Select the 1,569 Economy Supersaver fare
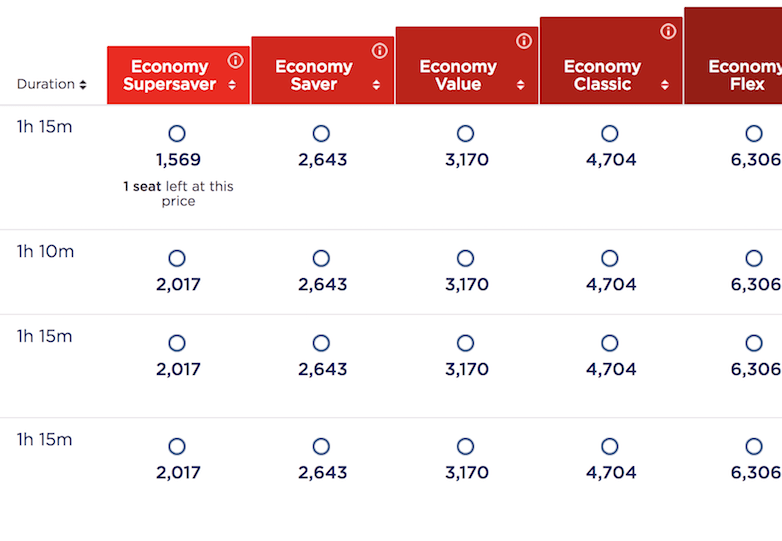782x541 pixels. tap(177, 134)
